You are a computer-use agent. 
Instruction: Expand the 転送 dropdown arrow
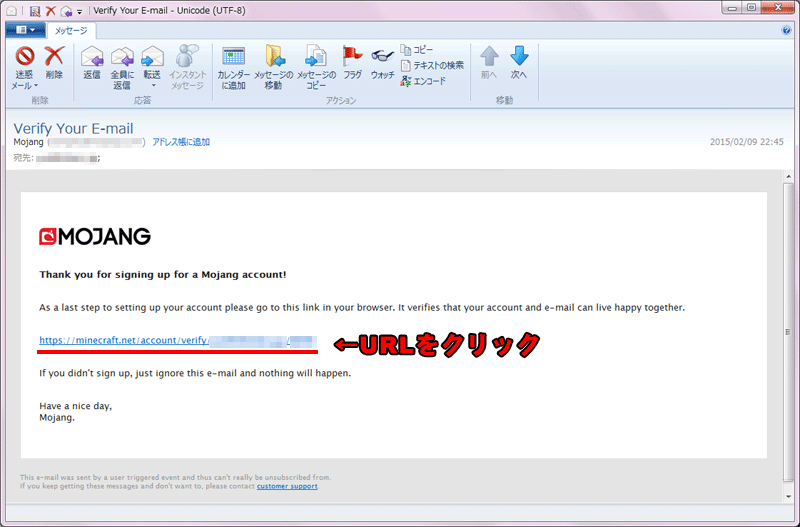tap(153, 86)
